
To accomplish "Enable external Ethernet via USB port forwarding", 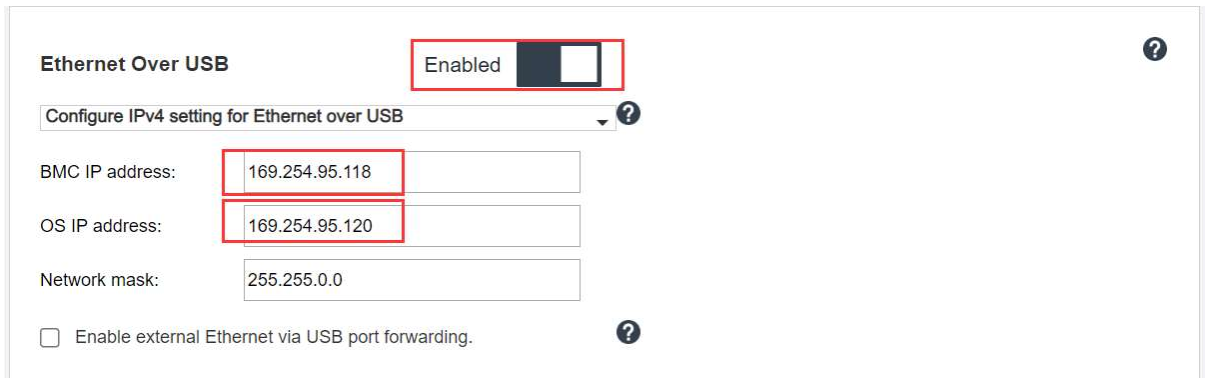I will [50, 338].
